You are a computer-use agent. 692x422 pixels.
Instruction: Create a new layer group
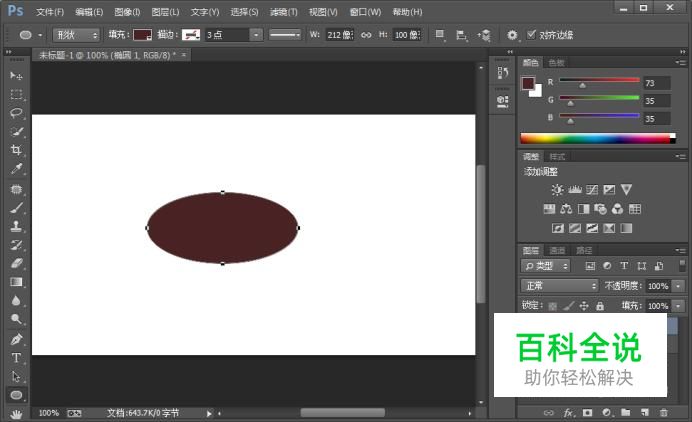coord(626,413)
